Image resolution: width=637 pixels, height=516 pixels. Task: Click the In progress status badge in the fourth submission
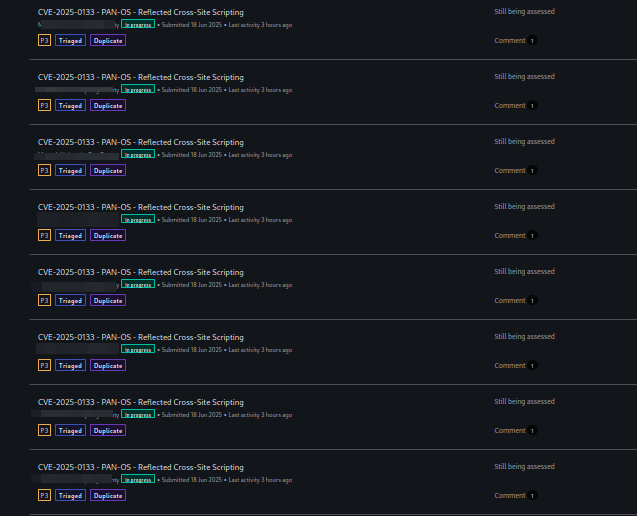(138, 219)
